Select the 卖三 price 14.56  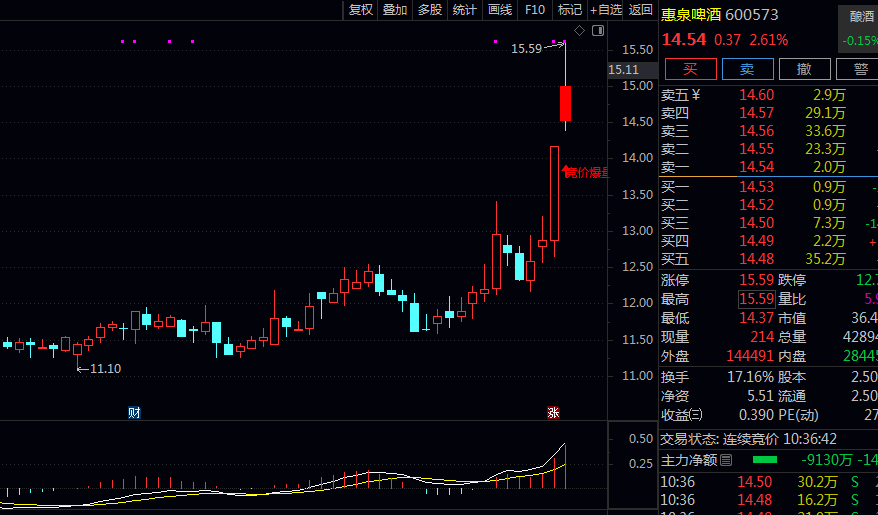pyautogui.click(x=756, y=131)
